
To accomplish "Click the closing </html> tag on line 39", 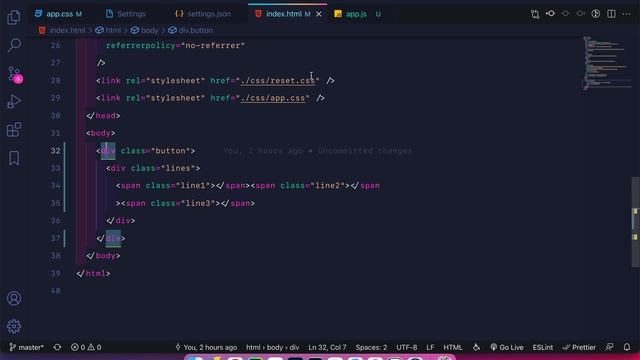I will [93, 273].
